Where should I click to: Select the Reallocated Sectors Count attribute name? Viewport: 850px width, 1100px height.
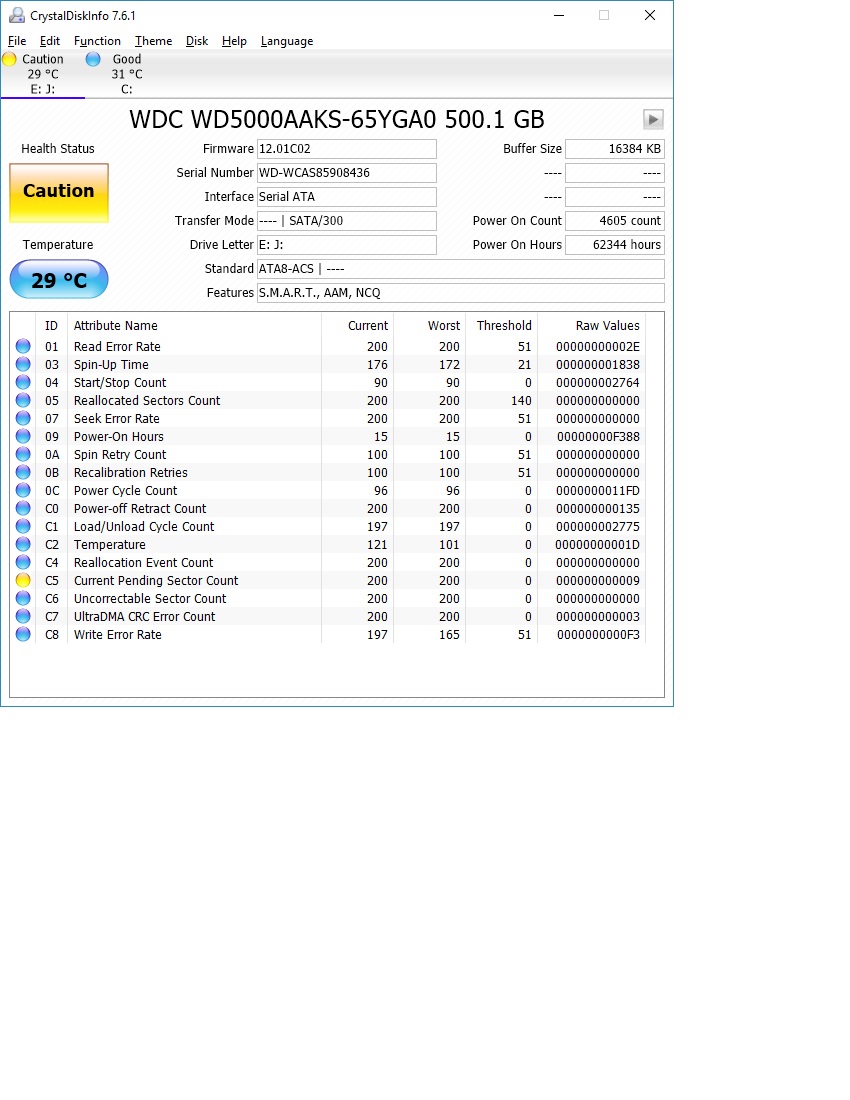coord(147,401)
